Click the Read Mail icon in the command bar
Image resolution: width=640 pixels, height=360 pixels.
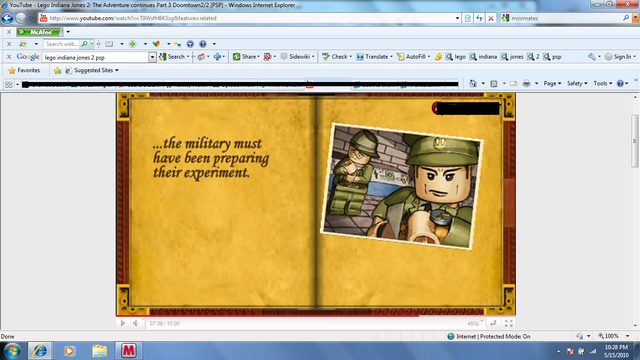tap(513, 83)
